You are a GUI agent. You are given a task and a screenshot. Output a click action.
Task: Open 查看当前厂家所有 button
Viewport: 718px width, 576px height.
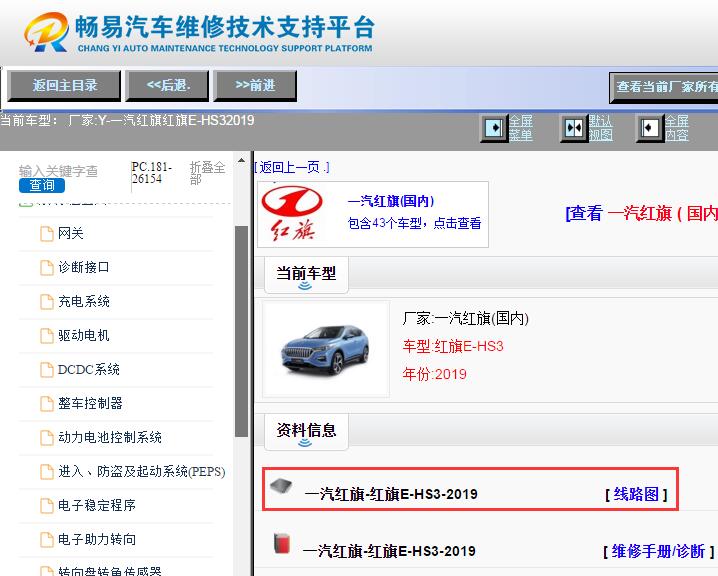click(x=664, y=87)
